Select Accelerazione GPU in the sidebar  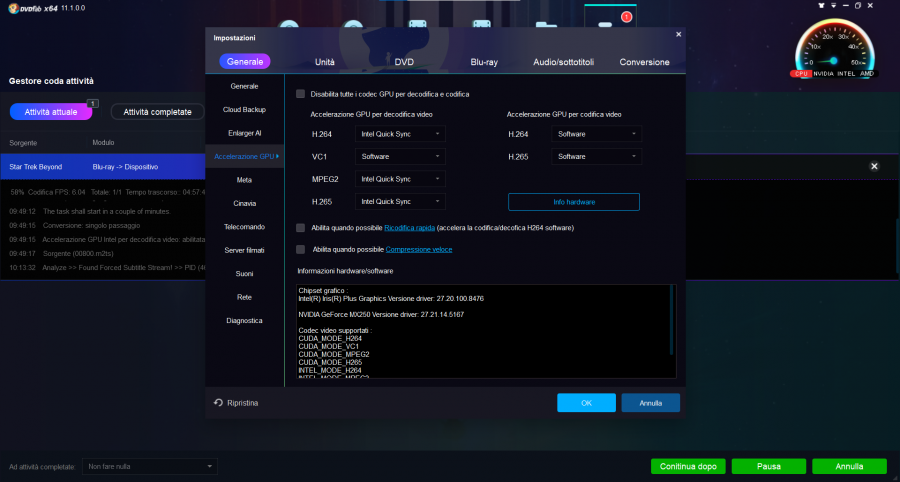tap(245, 156)
